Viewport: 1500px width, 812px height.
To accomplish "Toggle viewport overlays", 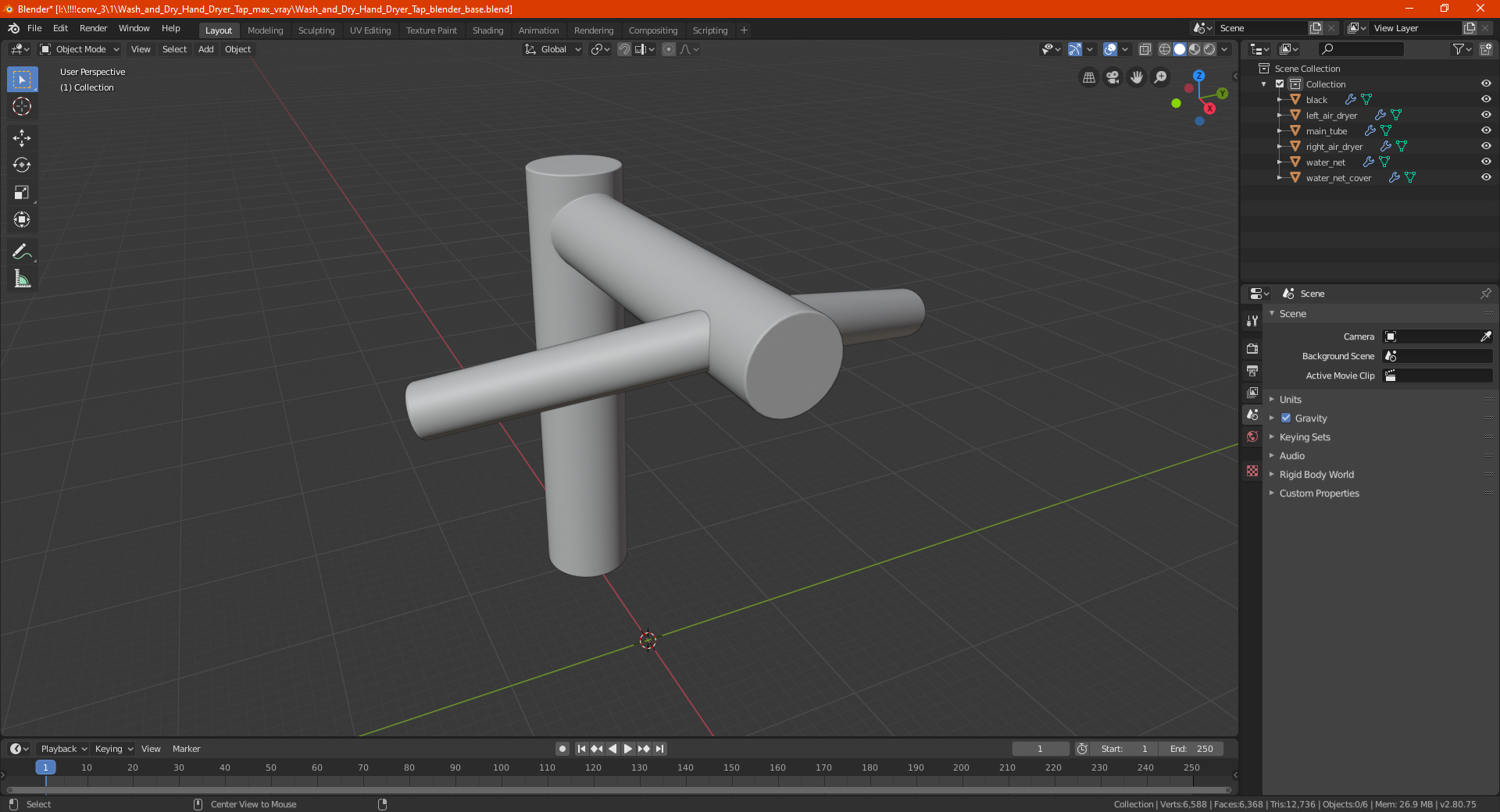I will tap(1110, 49).
